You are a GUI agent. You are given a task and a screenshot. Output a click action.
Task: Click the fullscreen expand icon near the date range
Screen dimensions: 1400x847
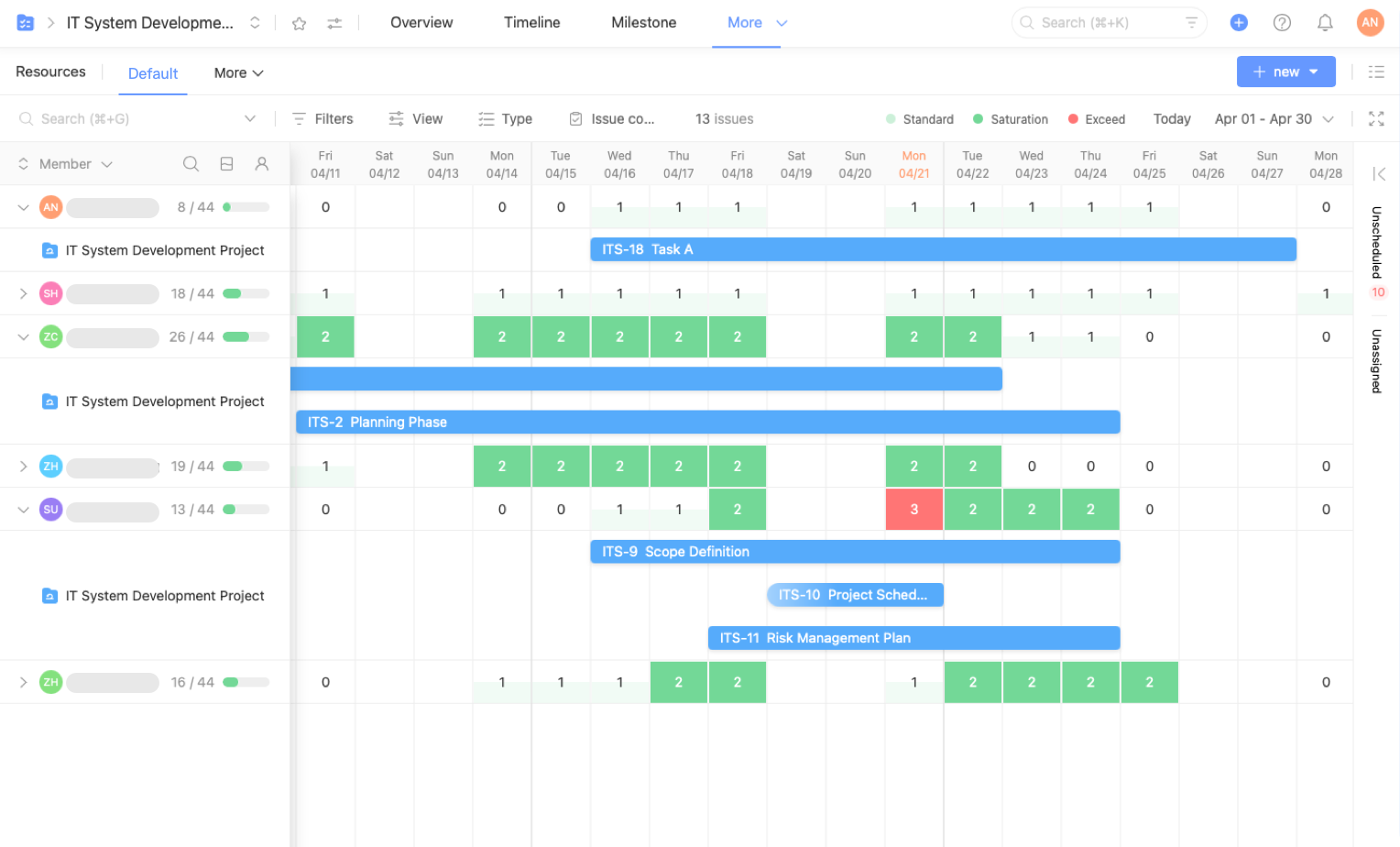tap(1377, 118)
